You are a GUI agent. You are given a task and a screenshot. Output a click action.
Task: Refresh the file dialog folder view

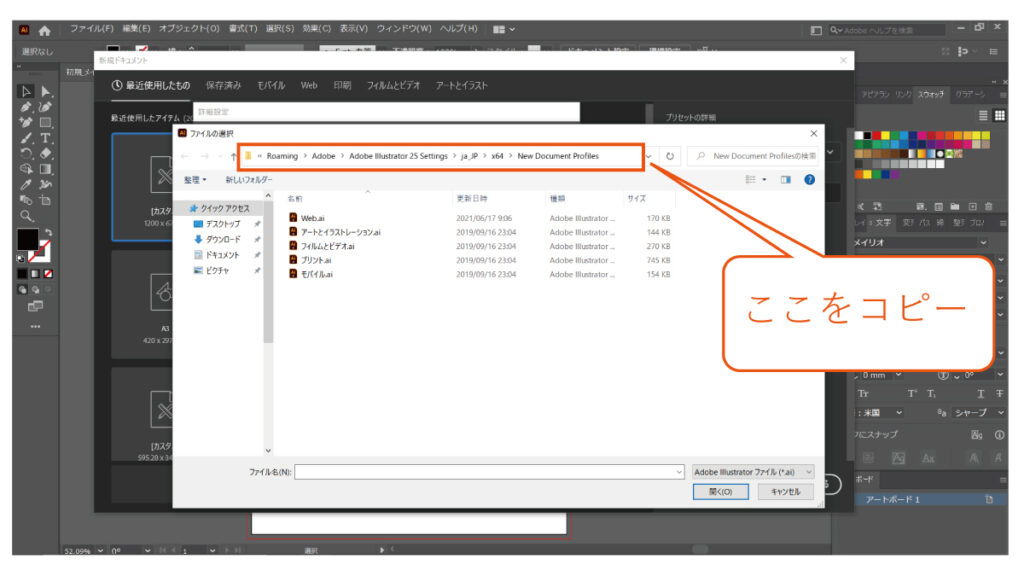pos(669,156)
